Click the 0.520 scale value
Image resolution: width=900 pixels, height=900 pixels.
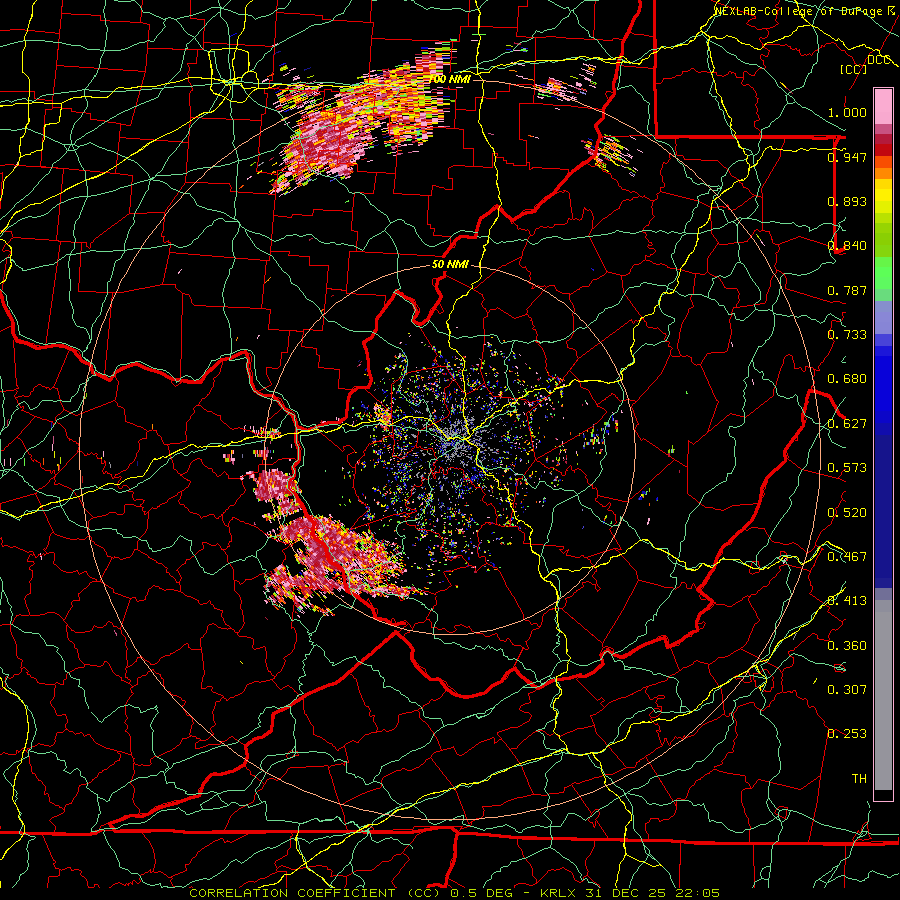[847, 513]
